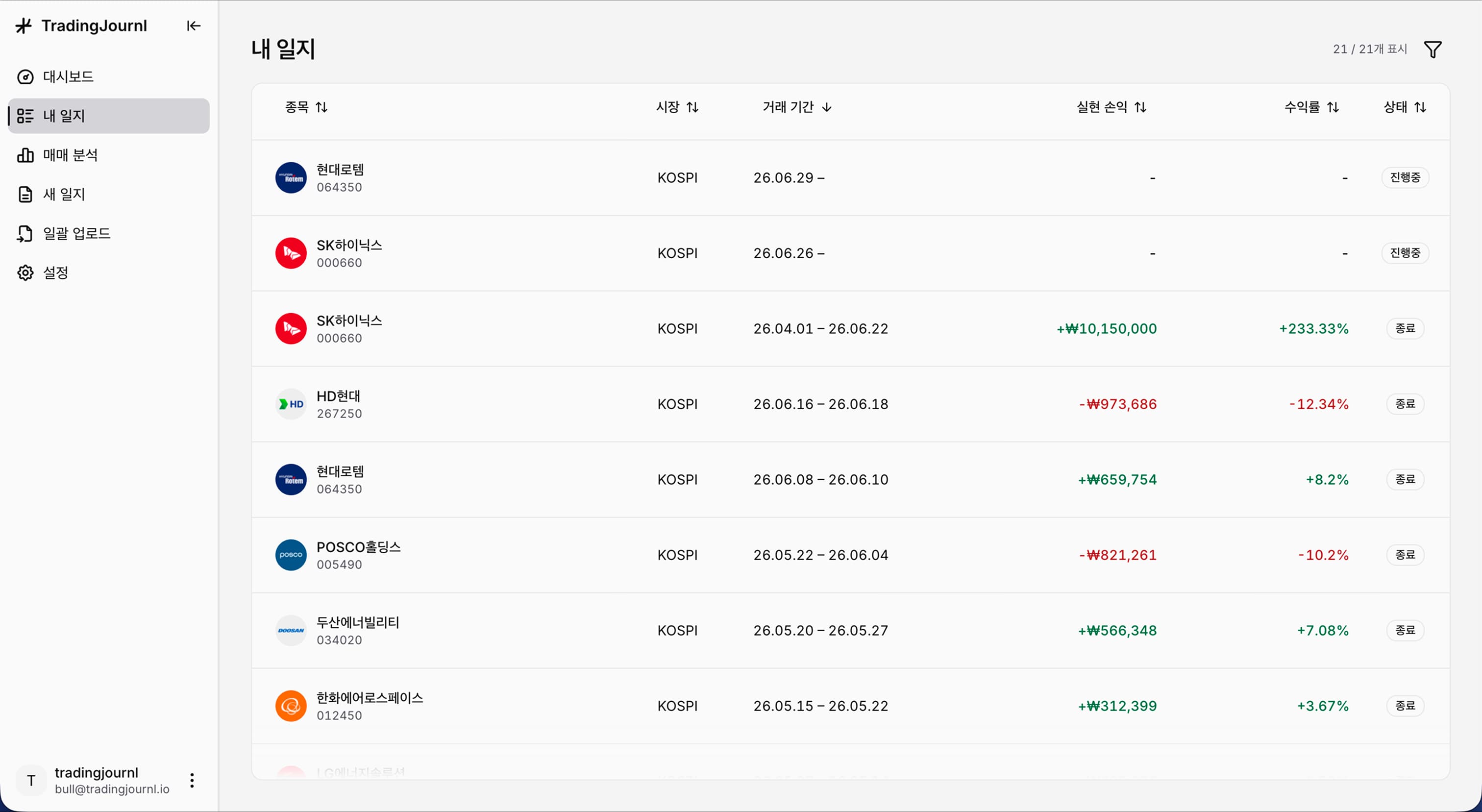Screen dimensions: 1482x812
Task: Click the +7.08% return value
Action: tap(1323, 630)
